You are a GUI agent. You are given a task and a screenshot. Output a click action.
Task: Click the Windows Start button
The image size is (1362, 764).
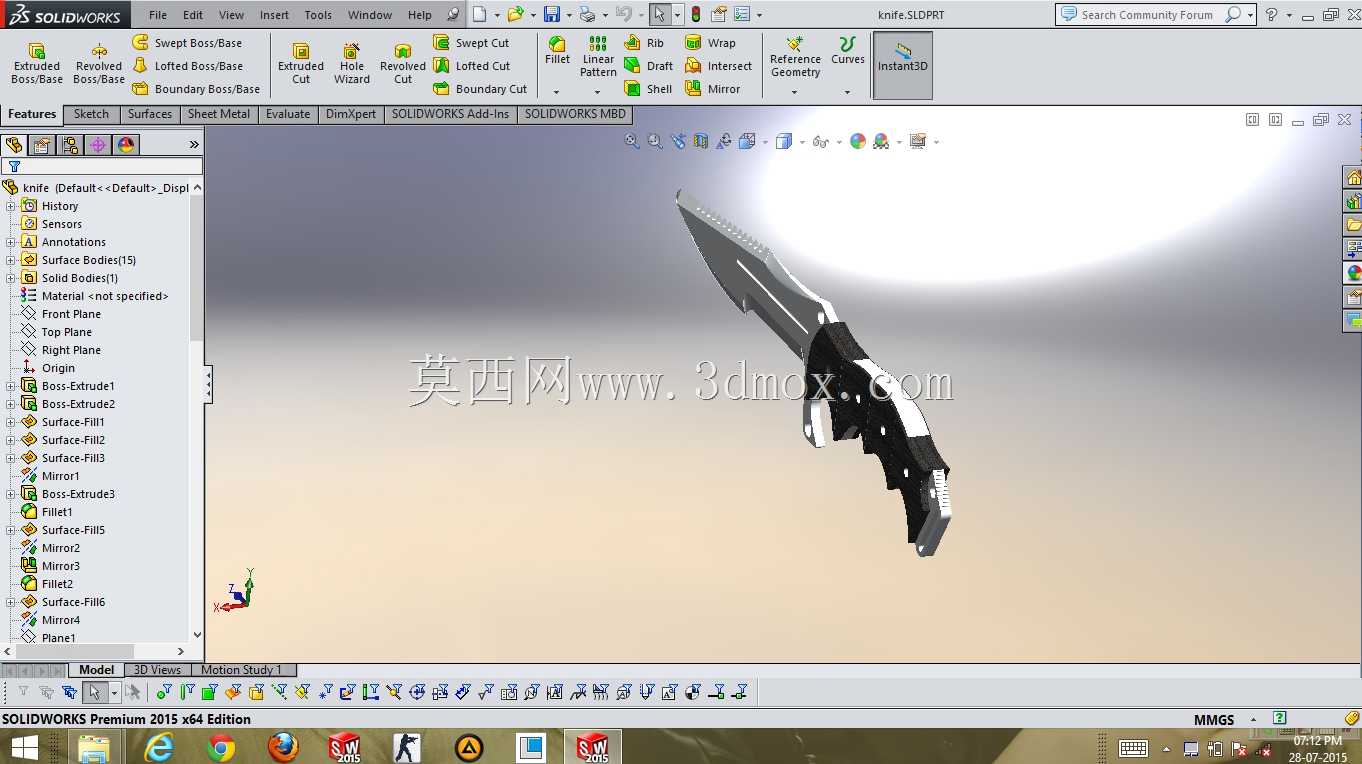coord(24,747)
